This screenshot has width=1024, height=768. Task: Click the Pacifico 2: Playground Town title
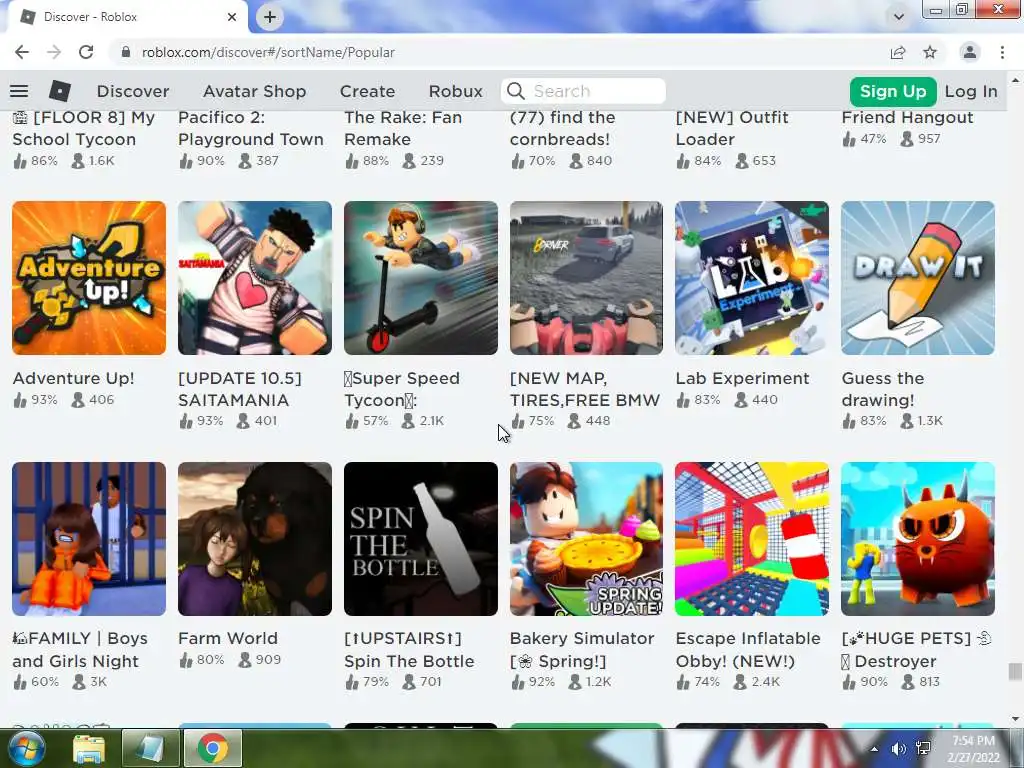pos(251,128)
